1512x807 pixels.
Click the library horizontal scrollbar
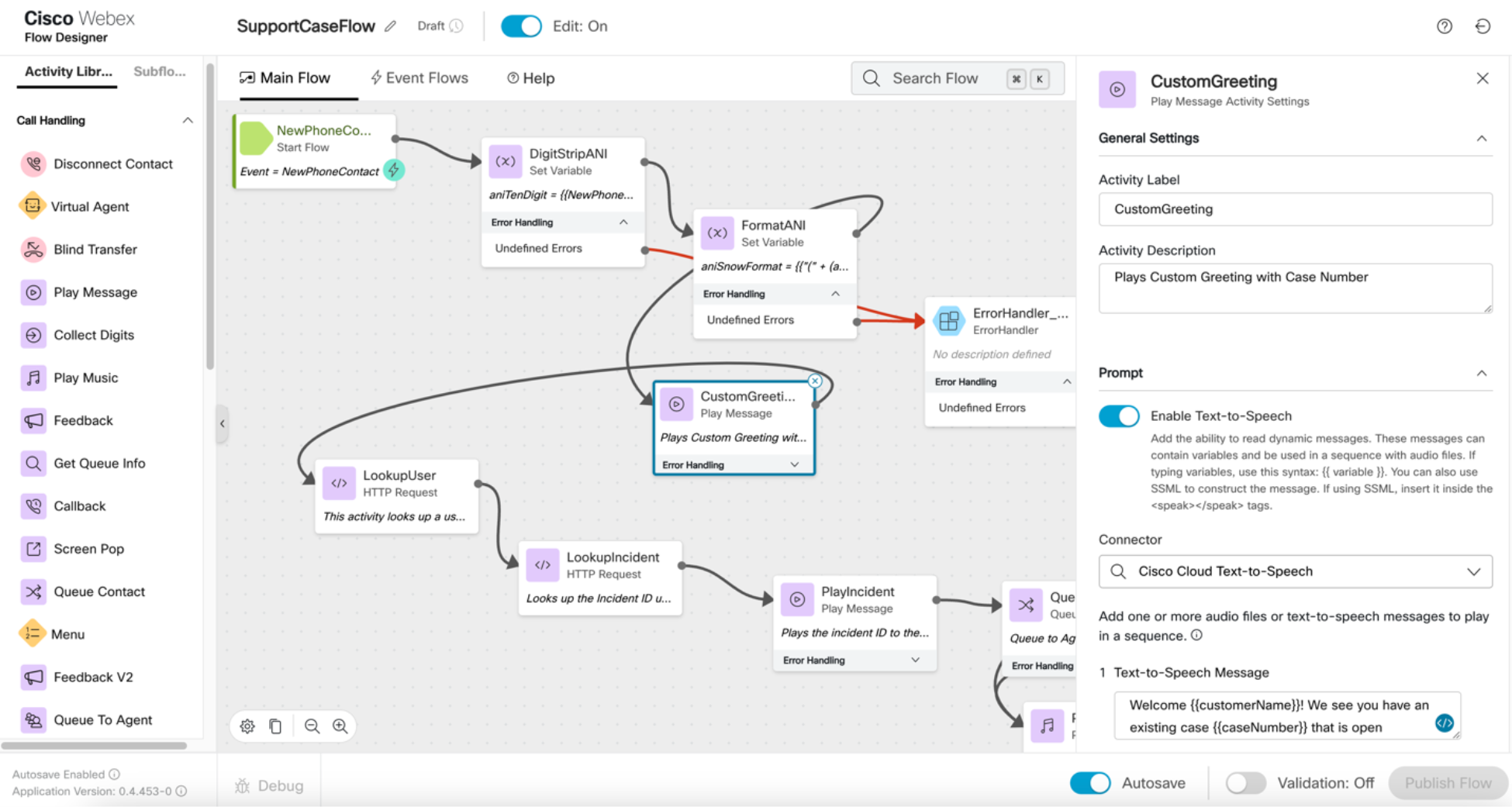pos(94,746)
